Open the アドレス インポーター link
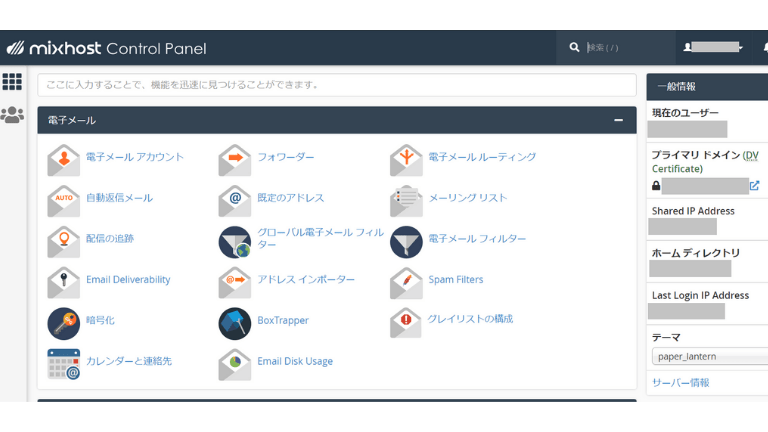Image resolution: width=768 pixels, height=432 pixels. (x=306, y=279)
